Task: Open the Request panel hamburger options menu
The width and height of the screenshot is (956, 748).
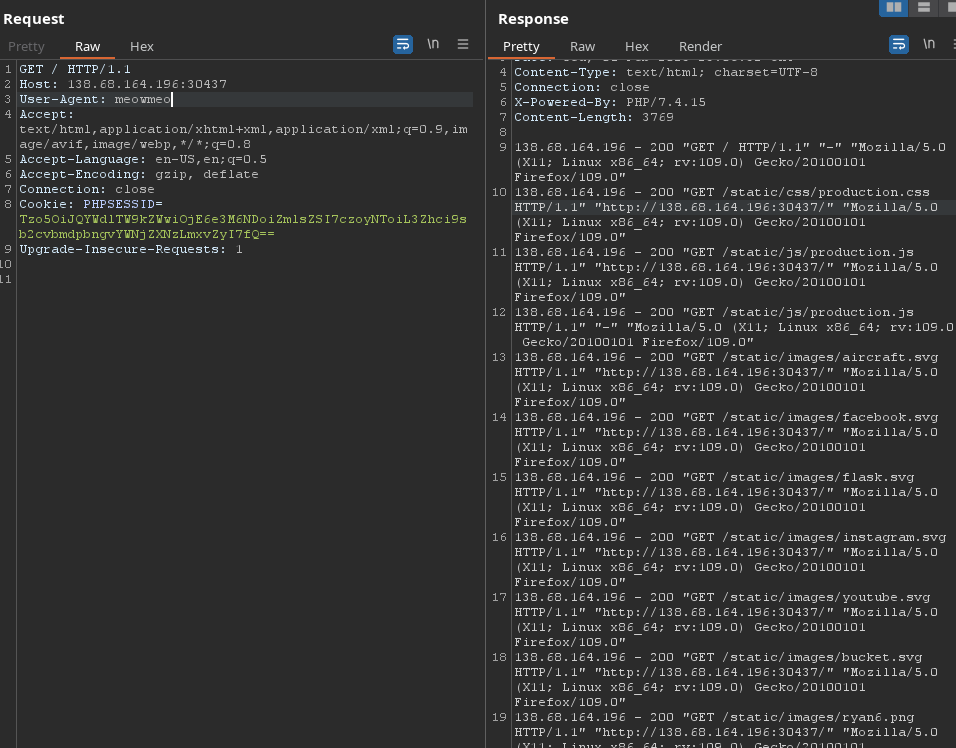Action: 463,44
